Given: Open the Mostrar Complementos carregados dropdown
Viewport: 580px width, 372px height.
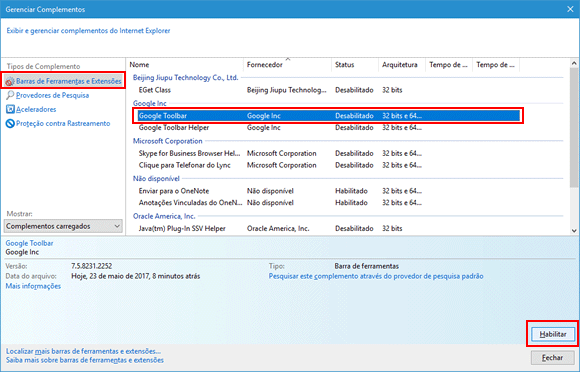Looking at the screenshot, I should [63, 226].
